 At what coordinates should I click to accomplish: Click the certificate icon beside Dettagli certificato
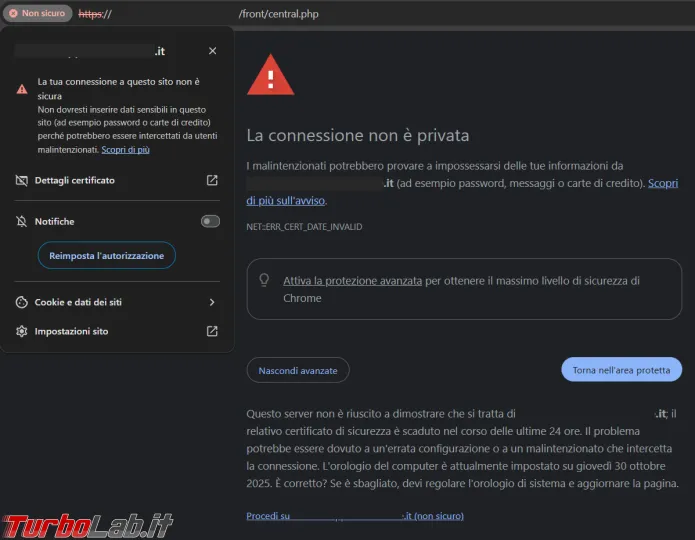click(21, 180)
